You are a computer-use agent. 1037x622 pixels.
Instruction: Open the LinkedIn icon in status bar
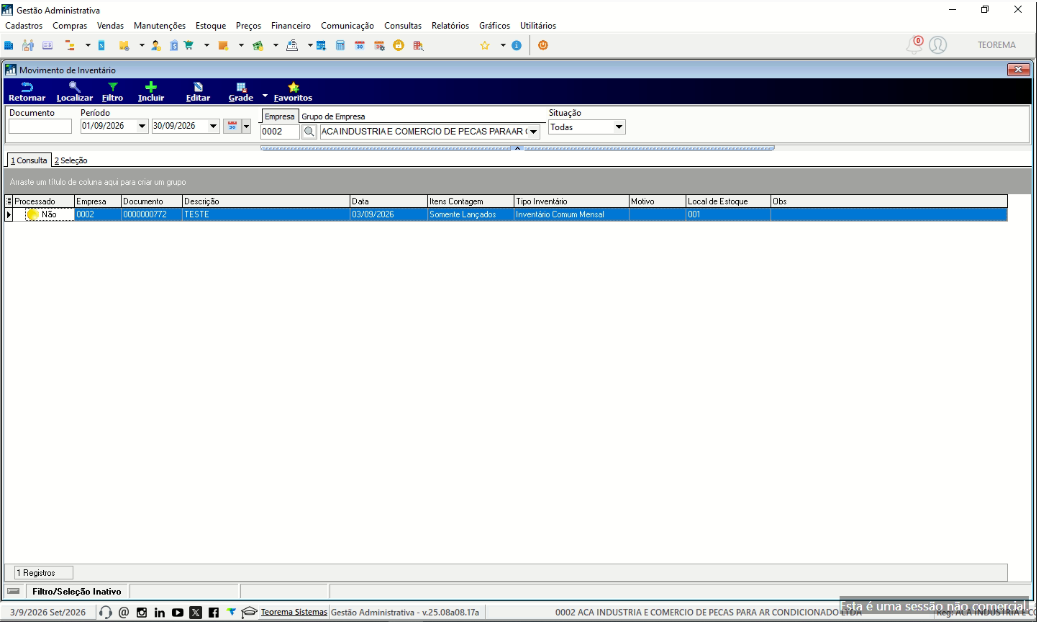tap(159, 613)
